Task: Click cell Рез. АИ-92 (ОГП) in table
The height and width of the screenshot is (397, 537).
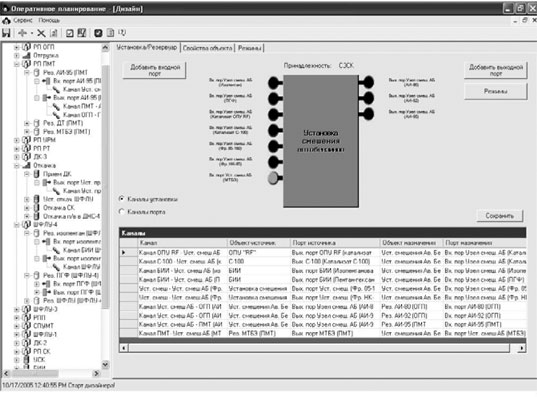Action: click(x=411, y=315)
